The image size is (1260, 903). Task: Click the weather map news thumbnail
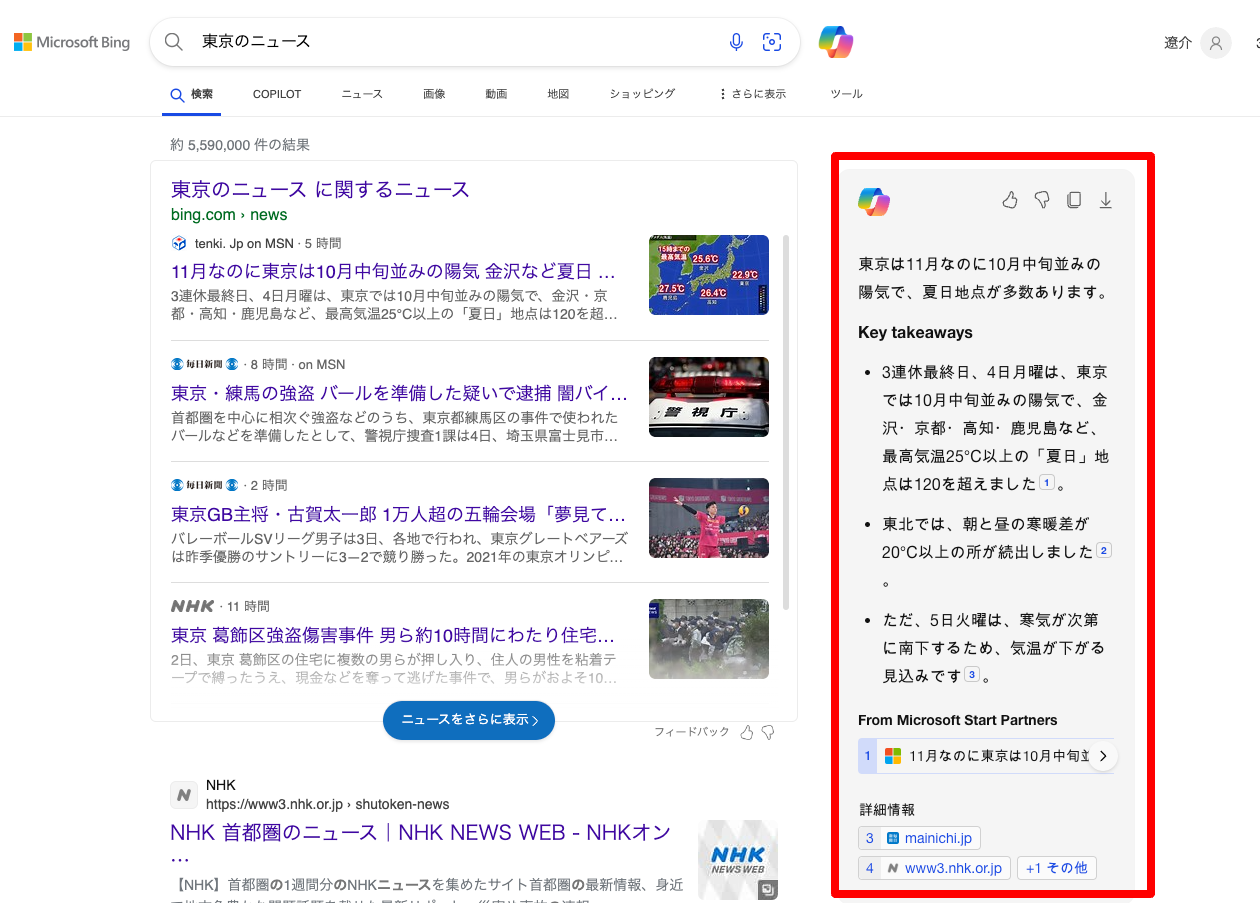(709, 275)
